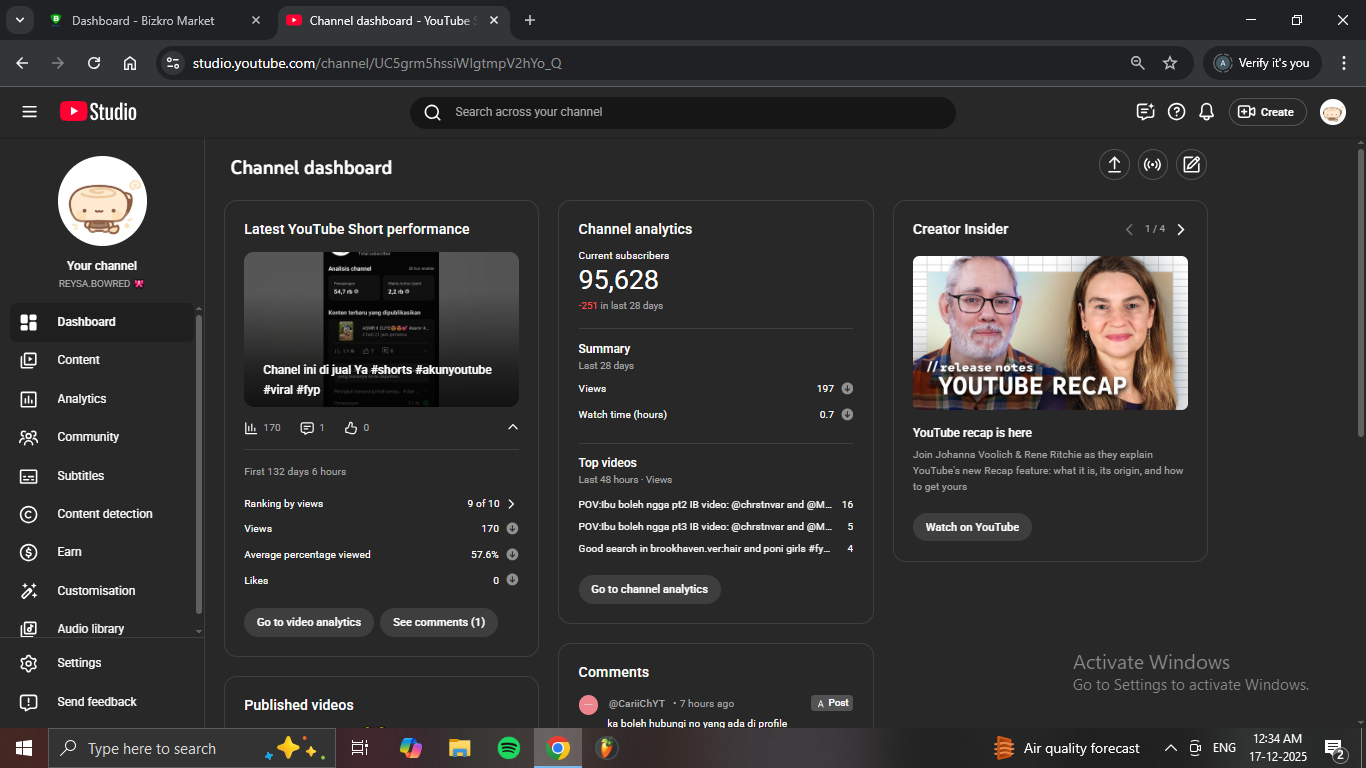The height and width of the screenshot is (768, 1366).
Task: Click the Go to channel analytics button
Action: pyautogui.click(x=649, y=589)
